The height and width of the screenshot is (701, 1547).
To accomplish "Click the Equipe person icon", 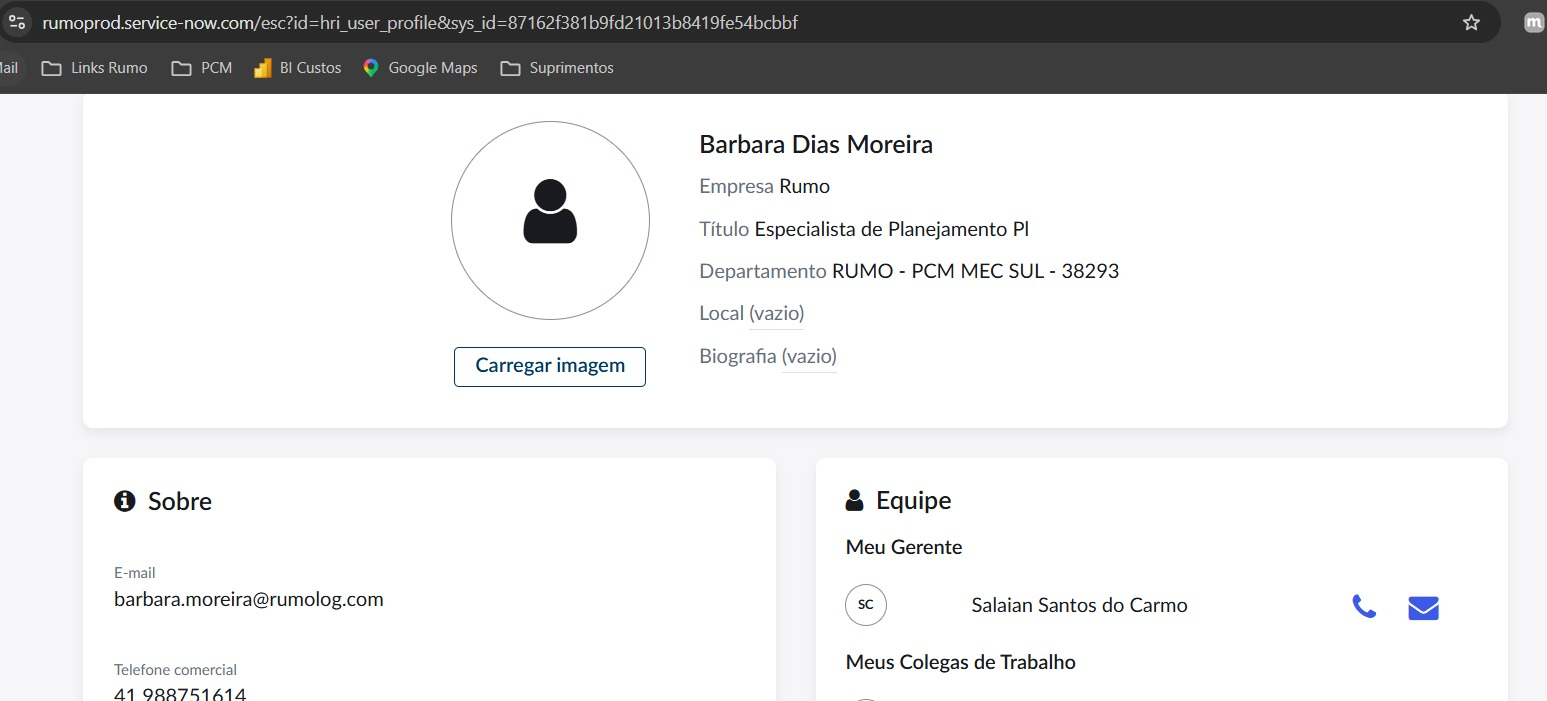I will click(x=854, y=500).
